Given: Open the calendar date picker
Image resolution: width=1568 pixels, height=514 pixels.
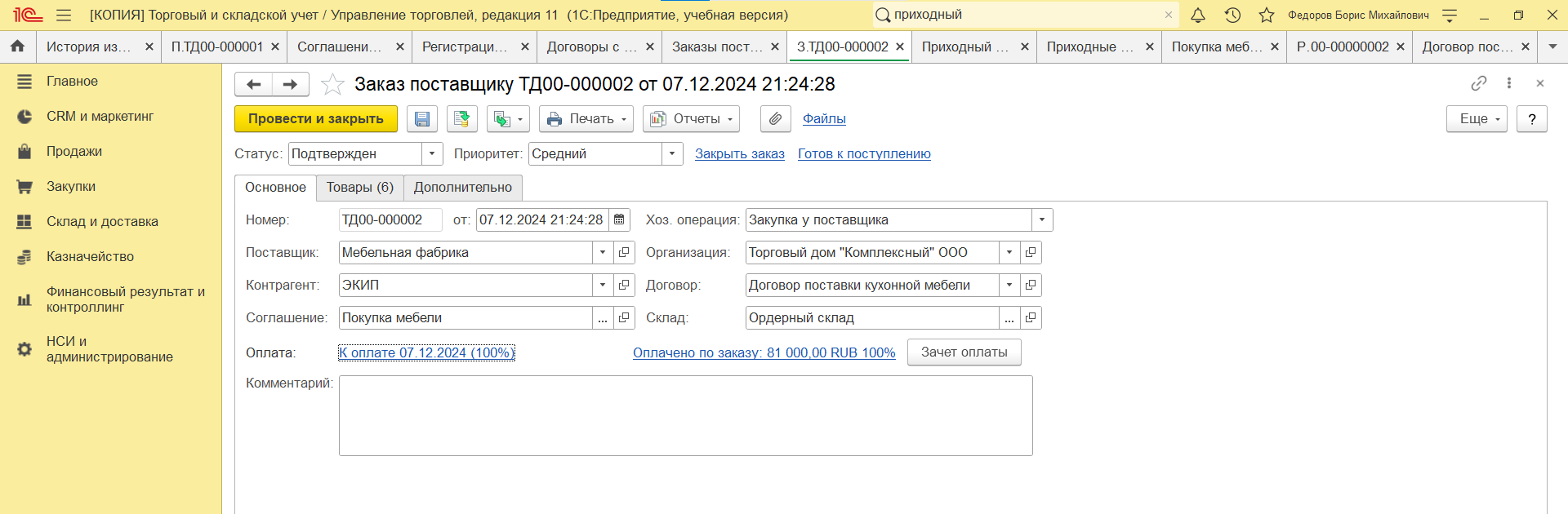Looking at the screenshot, I should [x=619, y=219].
